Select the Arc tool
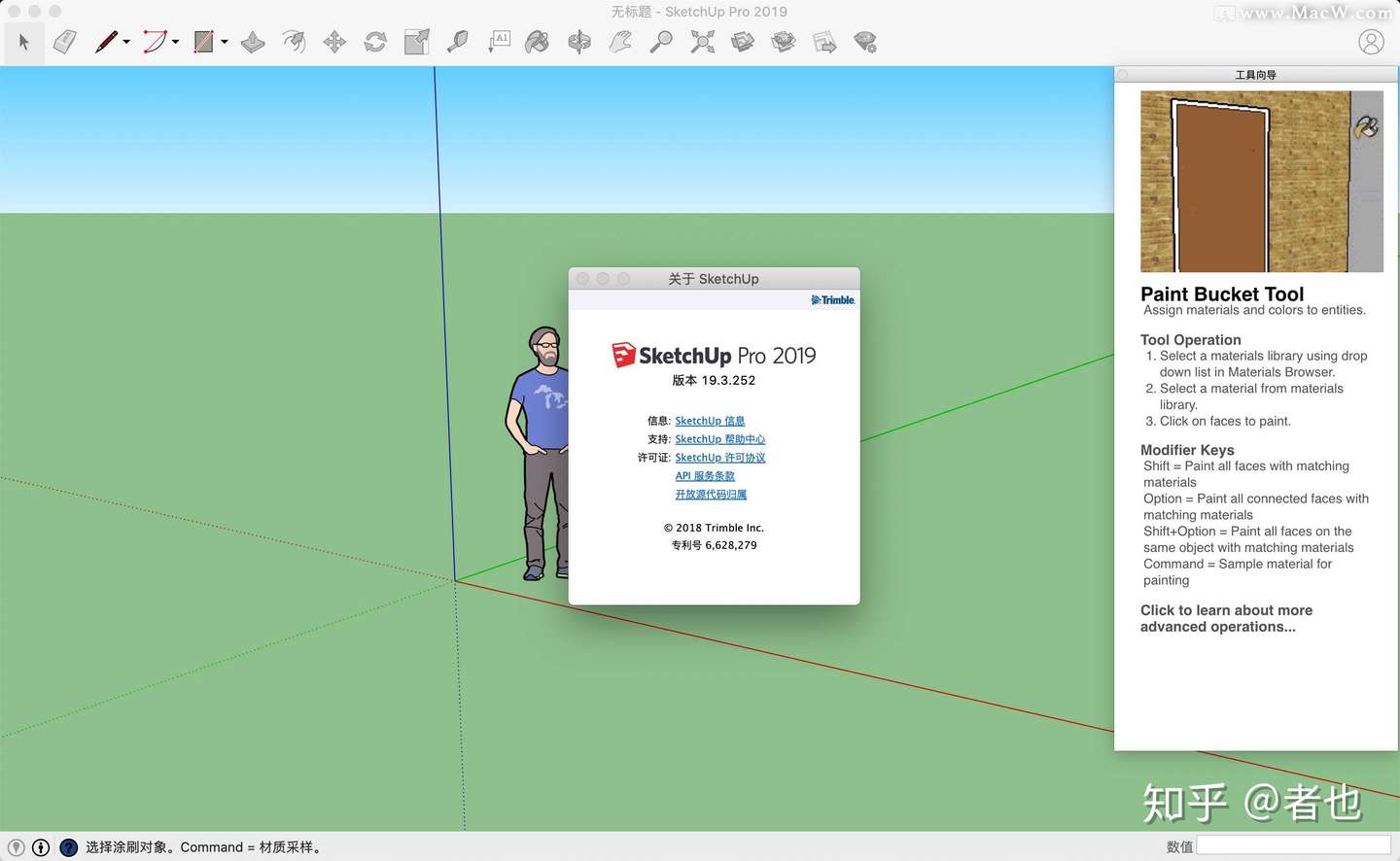The width and height of the screenshot is (1400, 861). click(x=155, y=42)
